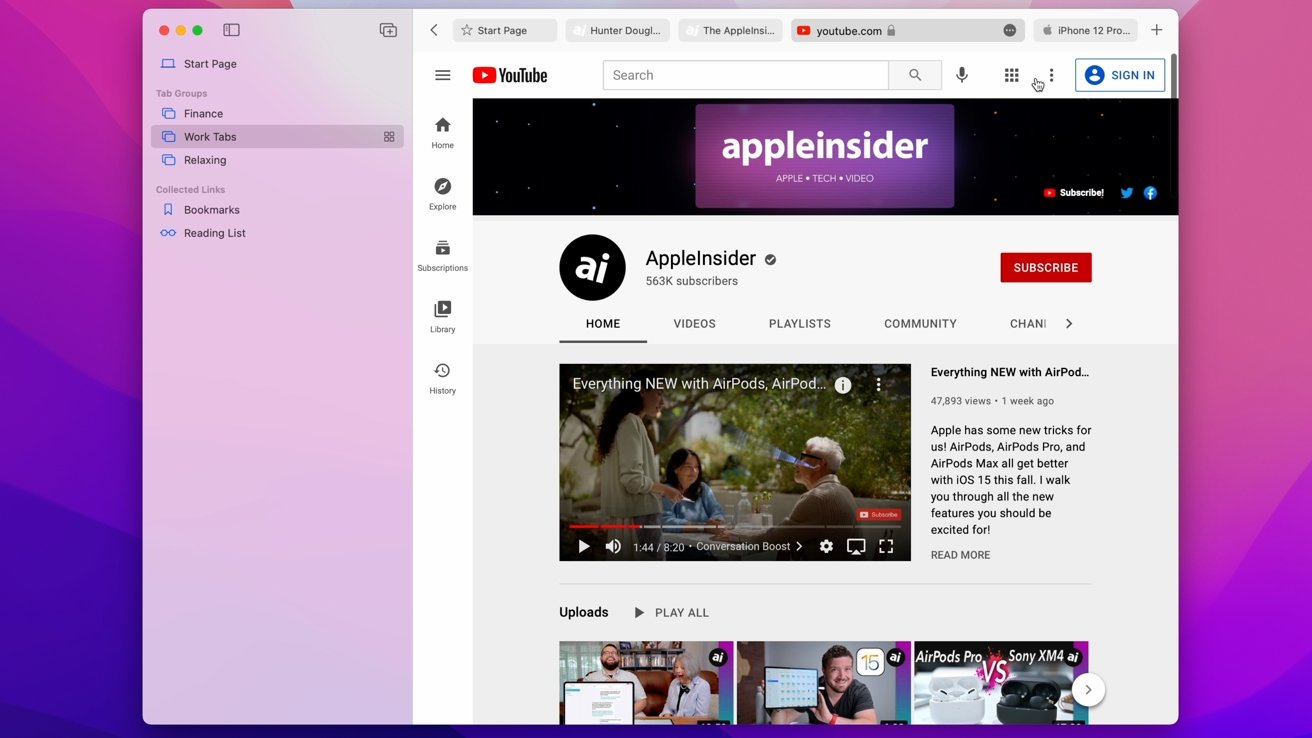Open Reading List in the sidebar
Viewport: 1312px width, 738px height.
(277, 233)
